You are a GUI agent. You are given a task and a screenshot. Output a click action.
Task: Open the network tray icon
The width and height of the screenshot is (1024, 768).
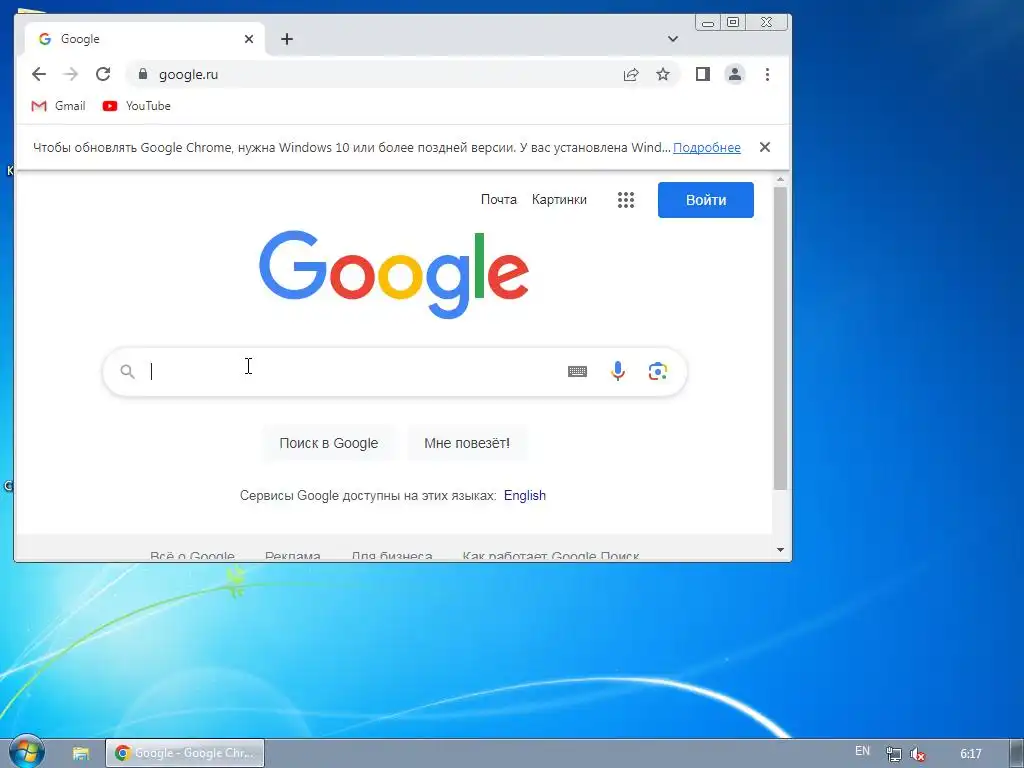pyautogui.click(x=893, y=754)
